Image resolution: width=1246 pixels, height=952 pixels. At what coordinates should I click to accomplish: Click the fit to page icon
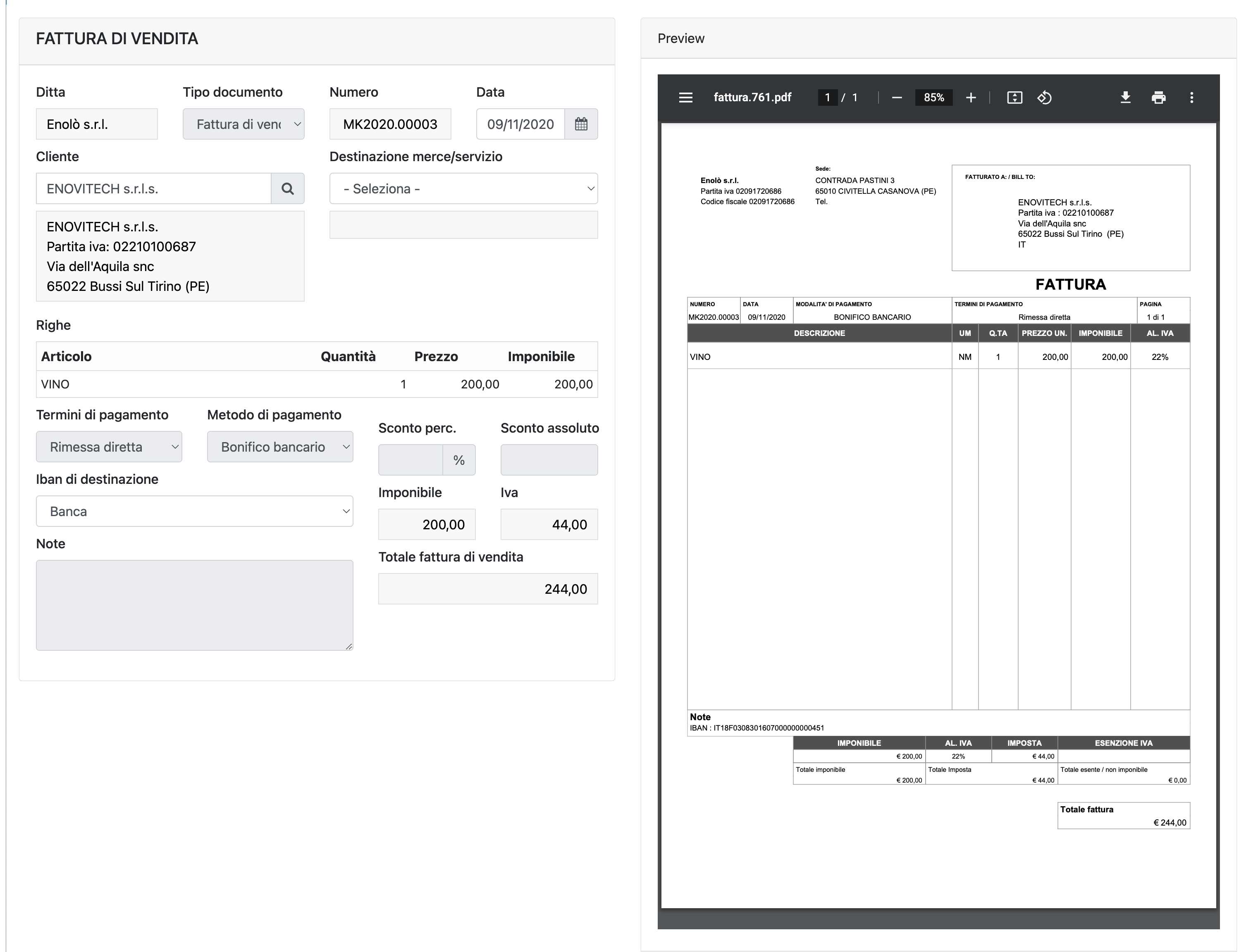1014,98
